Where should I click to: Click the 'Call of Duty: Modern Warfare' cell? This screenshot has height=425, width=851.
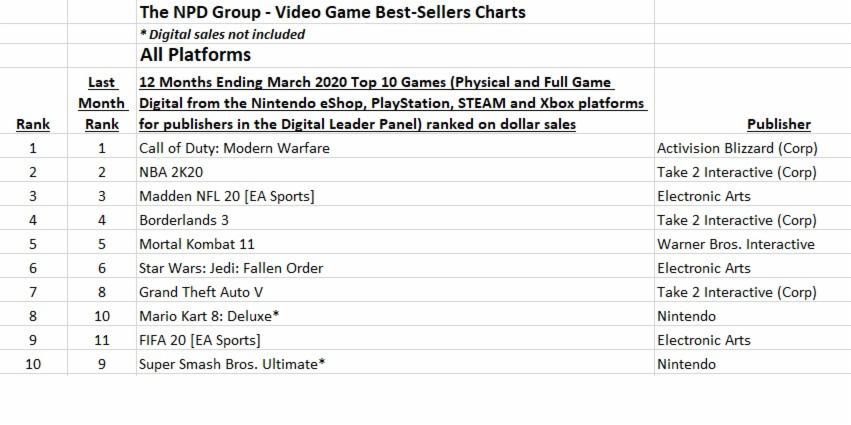(234, 148)
